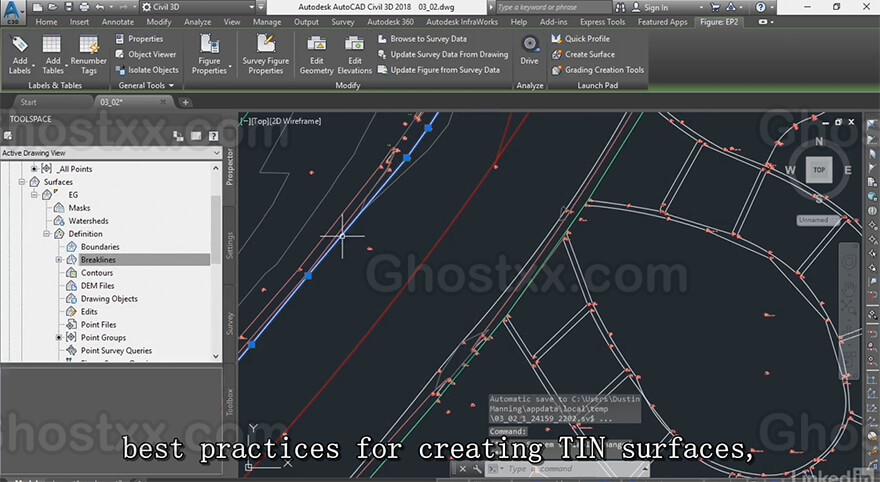Collapse the Surfaces tree node

tap(21, 182)
